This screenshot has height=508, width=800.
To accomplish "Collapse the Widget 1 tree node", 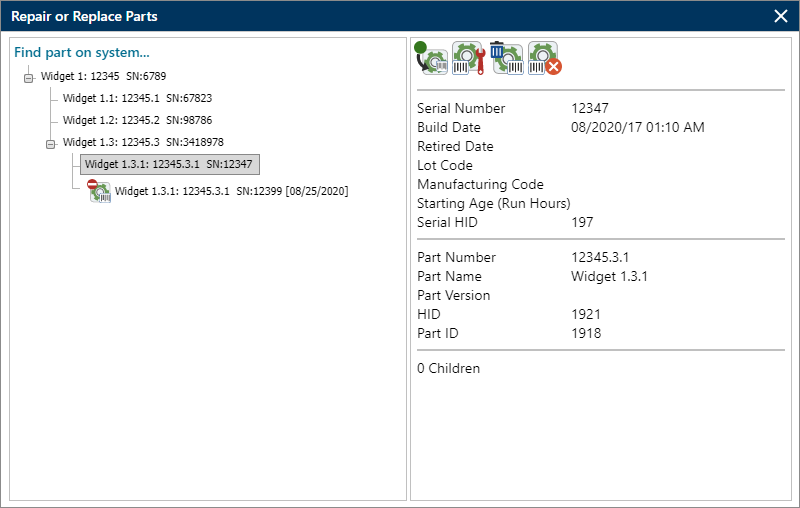I will tap(29, 77).
